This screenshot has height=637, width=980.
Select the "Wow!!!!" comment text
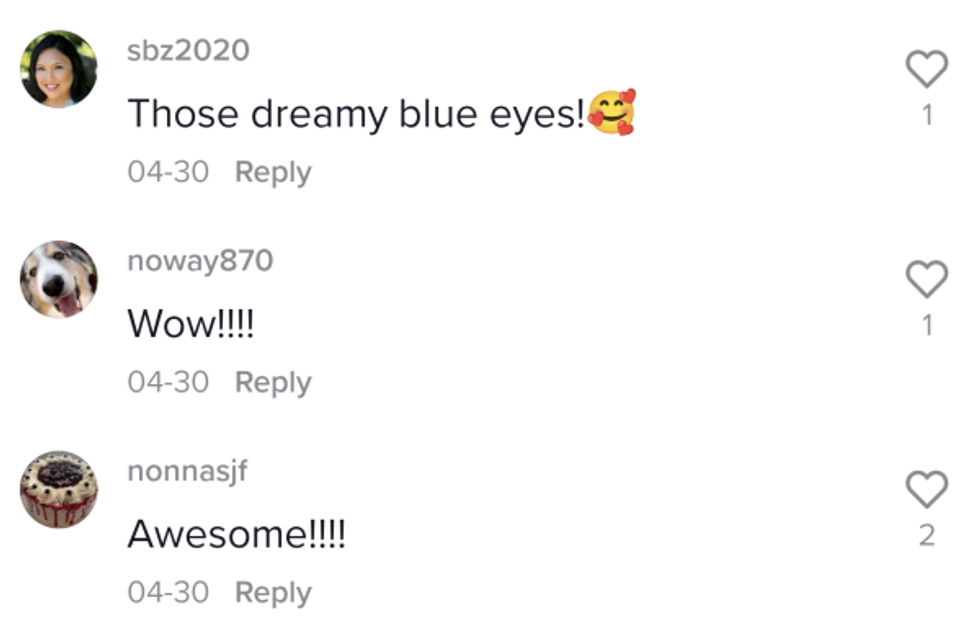point(191,325)
